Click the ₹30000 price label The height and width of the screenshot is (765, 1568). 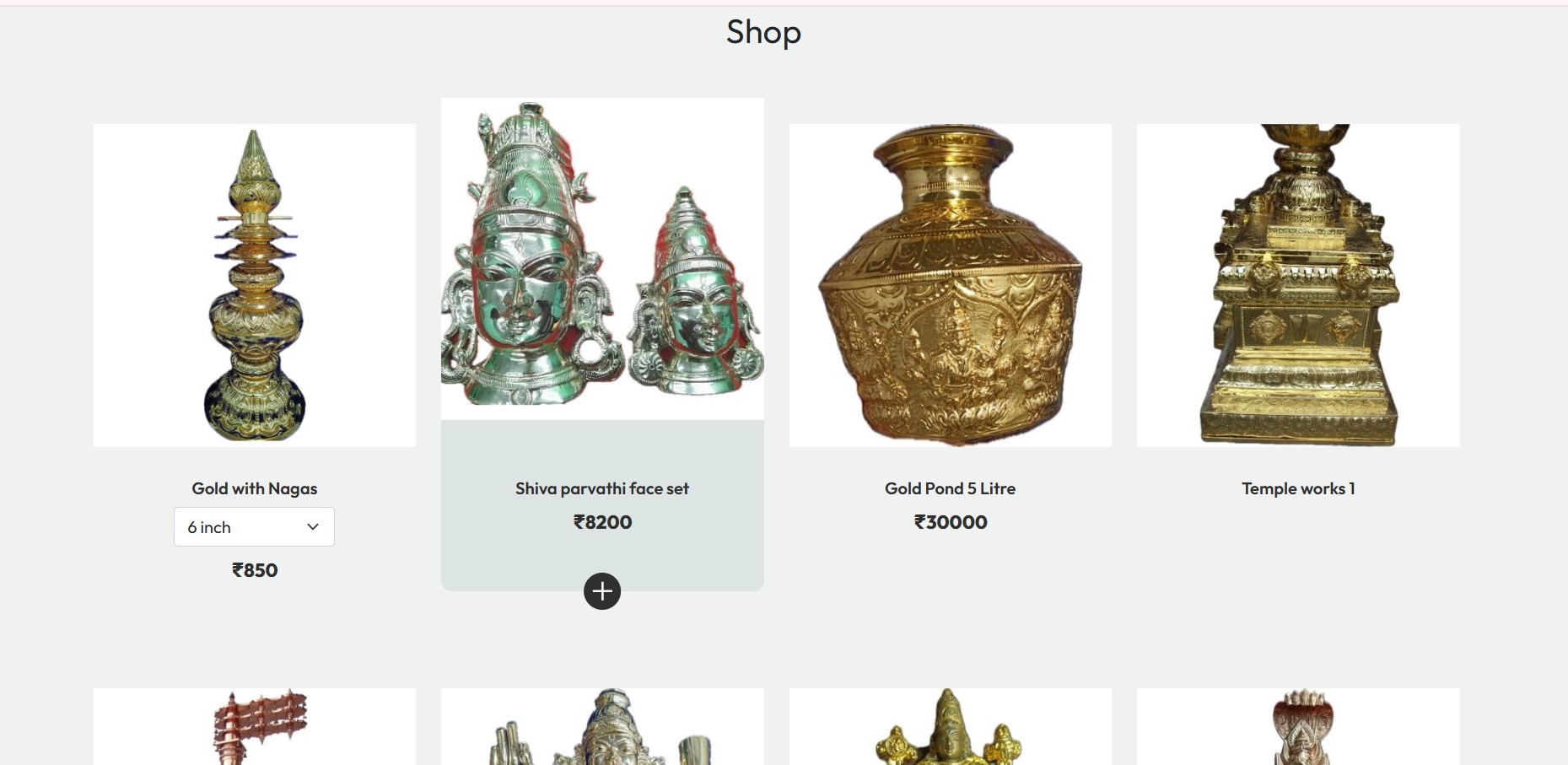951,522
